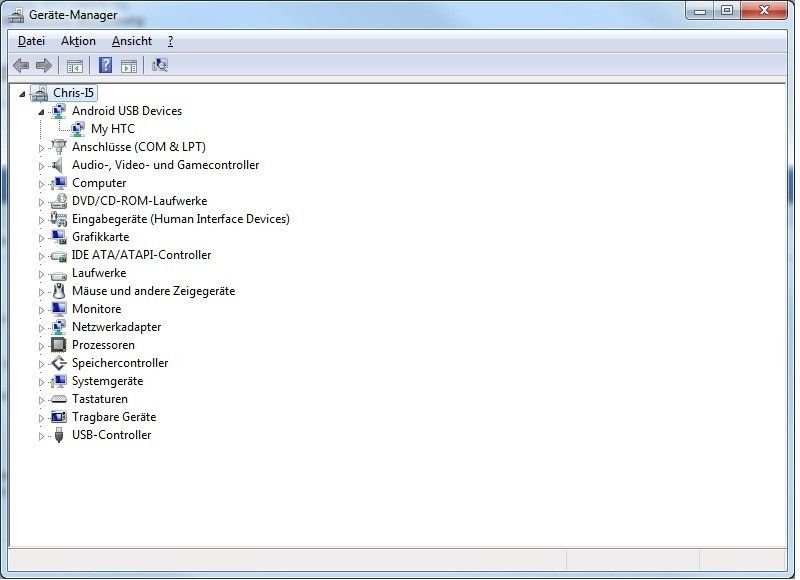Click the Audio-, Video- und Gamecontroller speaker icon
The image size is (800, 580).
pyautogui.click(x=58, y=165)
